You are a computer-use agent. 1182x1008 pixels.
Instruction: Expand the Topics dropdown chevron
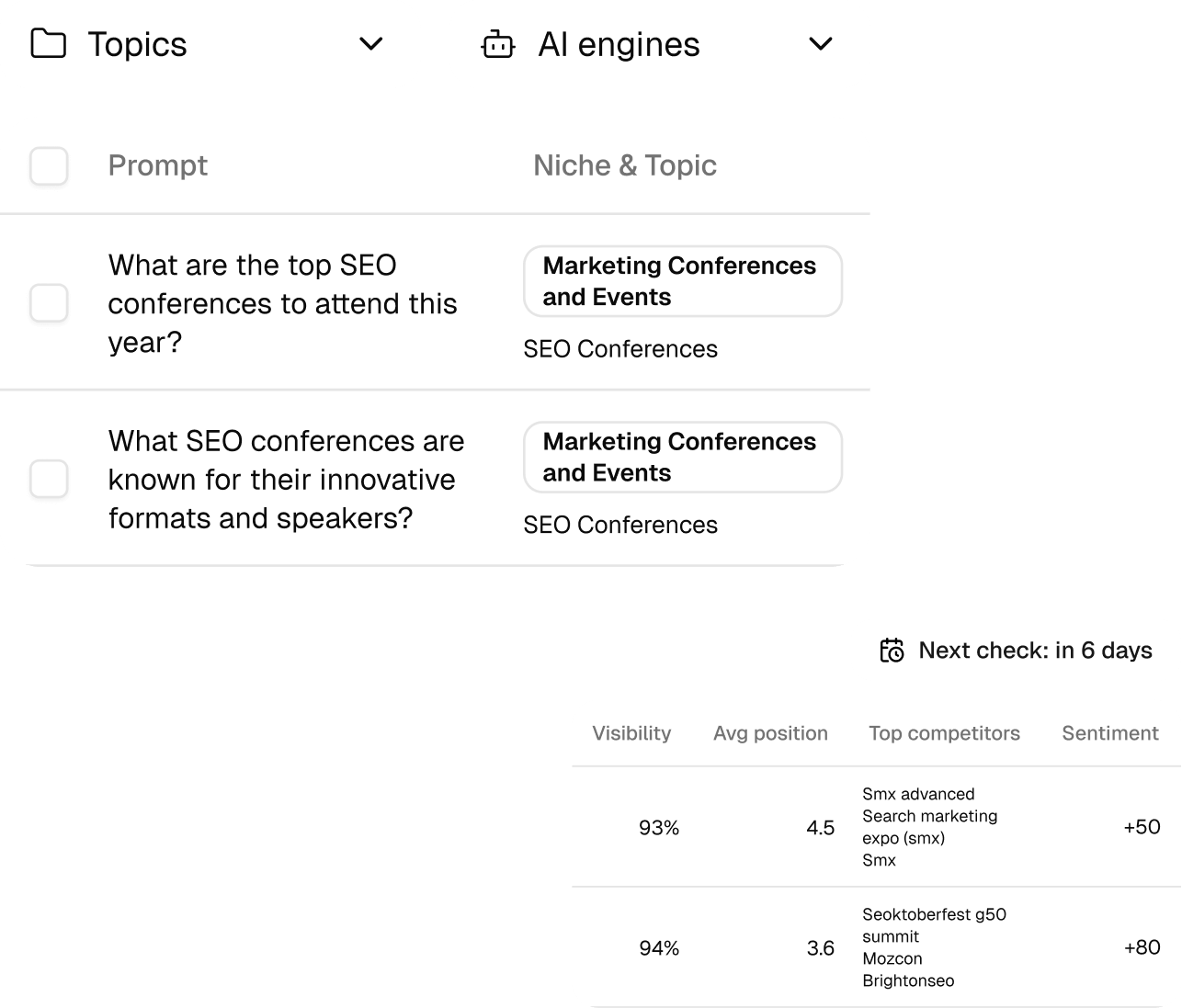pos(370,44)
